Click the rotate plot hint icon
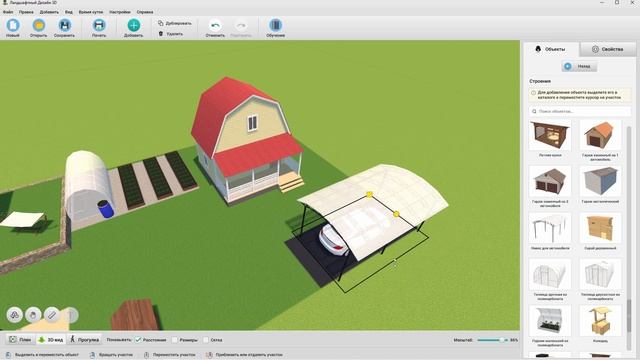 (93, 355)
